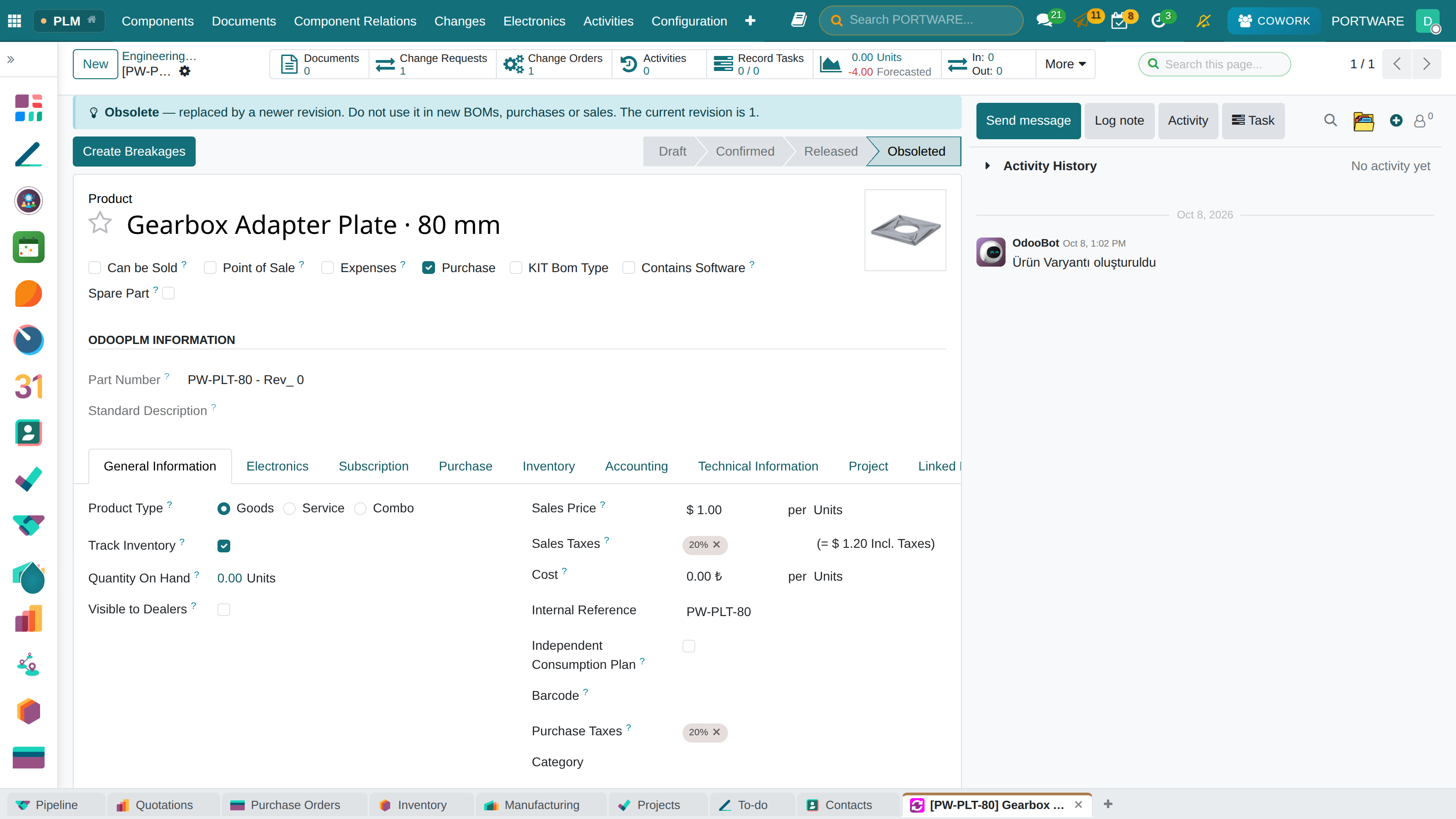Enable Visible to Dealers checkbox

[x=224, y=609]
